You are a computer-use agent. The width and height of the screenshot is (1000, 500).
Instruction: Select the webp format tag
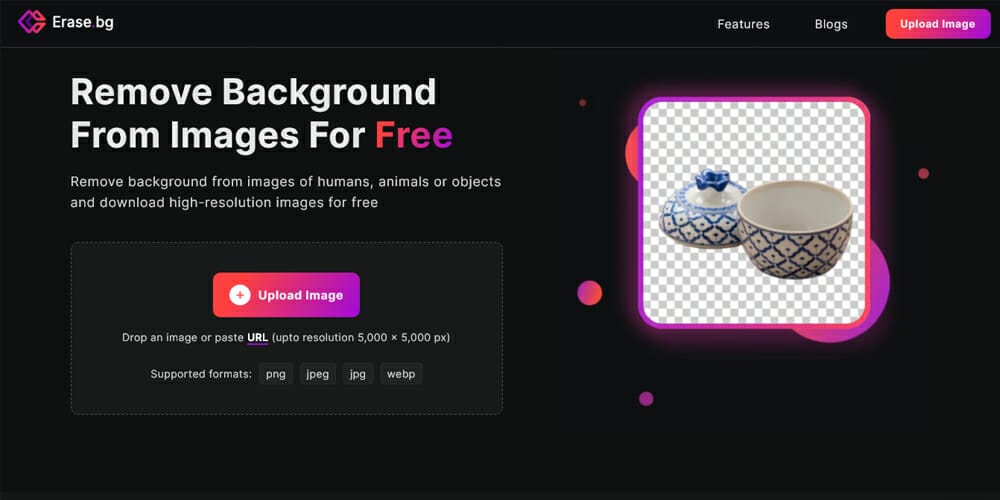(x=401, y=374)
